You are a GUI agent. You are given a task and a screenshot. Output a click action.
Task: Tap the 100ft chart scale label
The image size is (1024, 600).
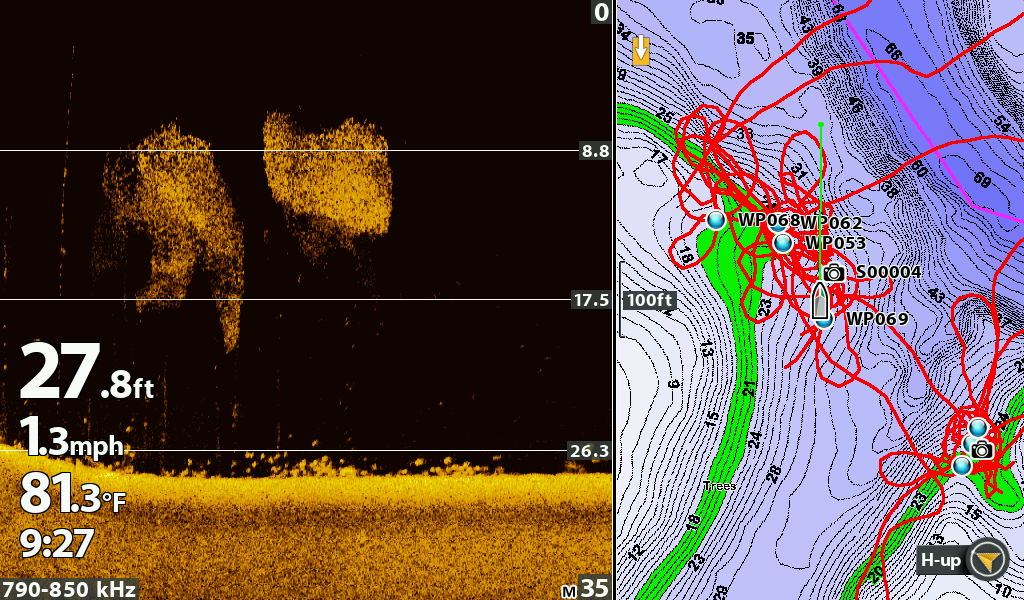(x=650, y=300)
